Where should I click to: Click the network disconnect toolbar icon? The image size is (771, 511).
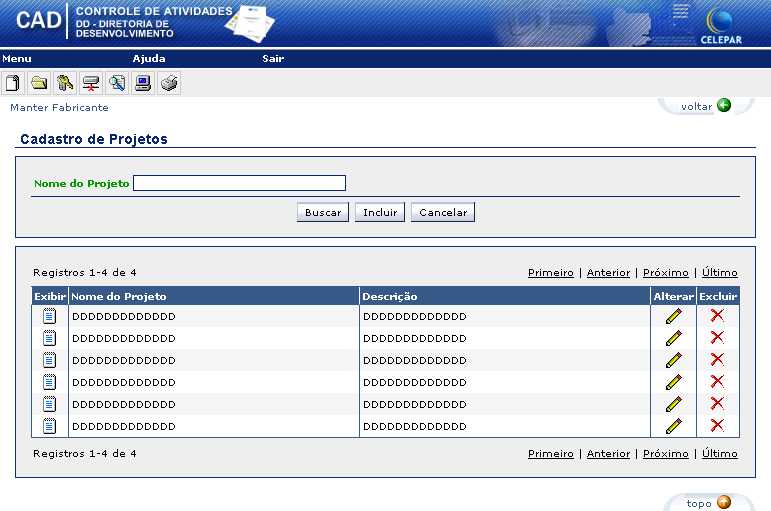pyautogui.click(x=91, y=83)
